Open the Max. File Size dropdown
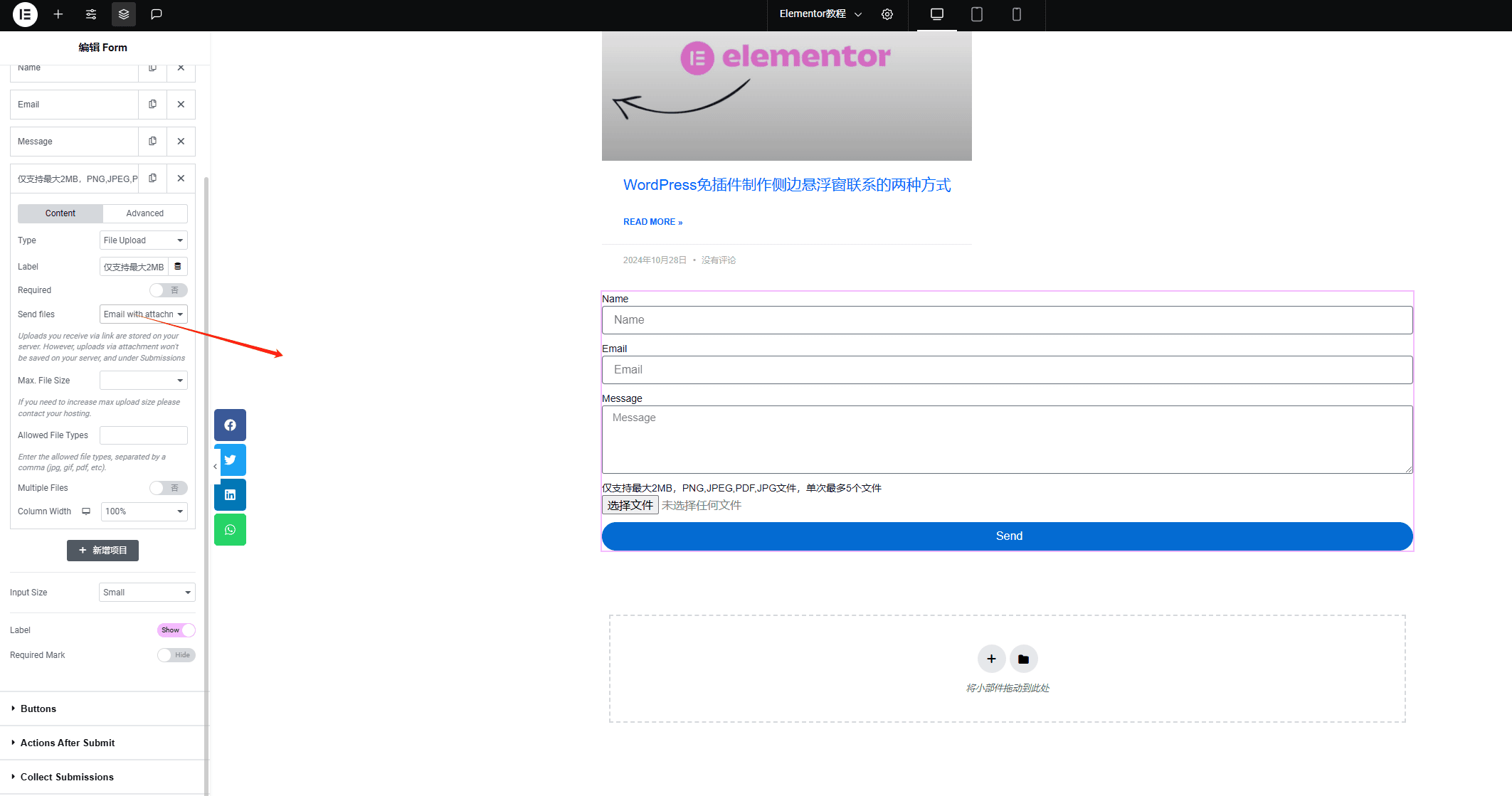1512x796 pixels. (x=144, y=381)
